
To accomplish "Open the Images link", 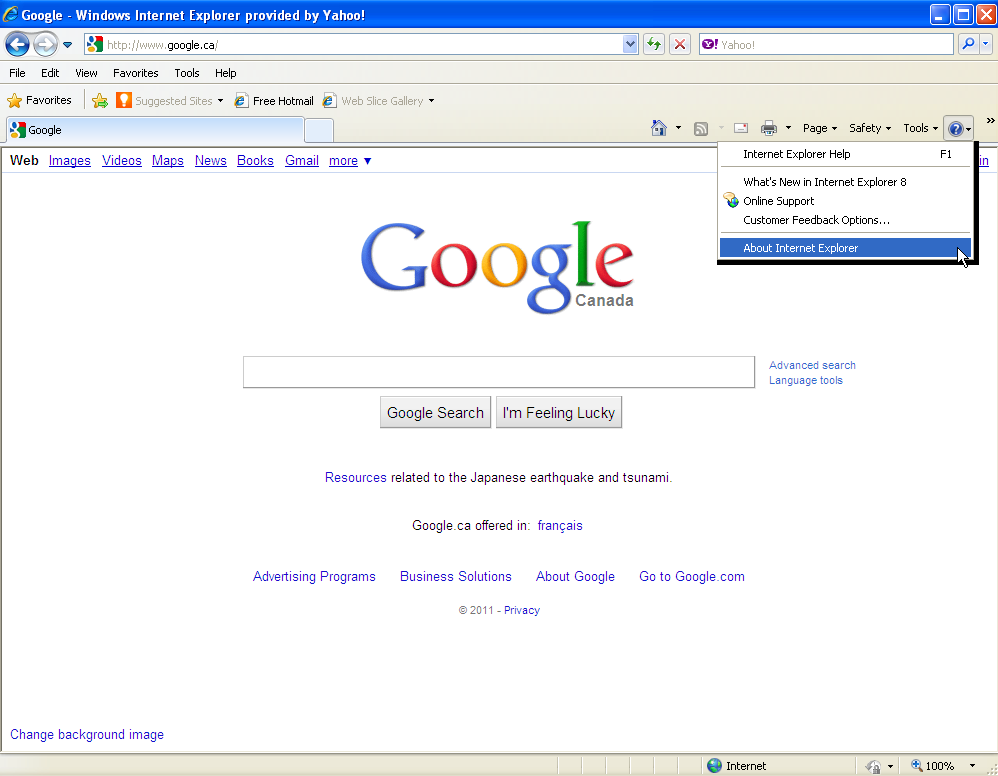I will pos(69,160).
